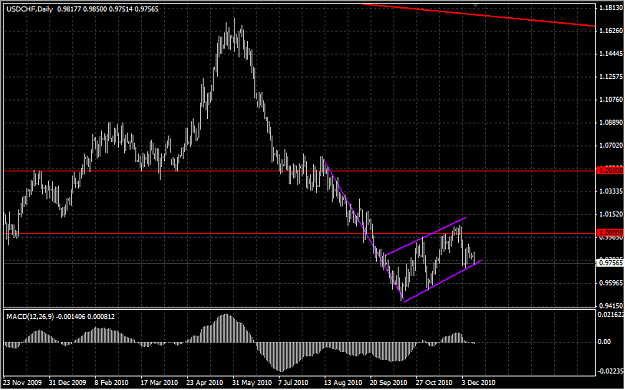Click the red 1.00000 price label
Image resolution: width=625 pixels, height=390 pixels.
point(610,232)
